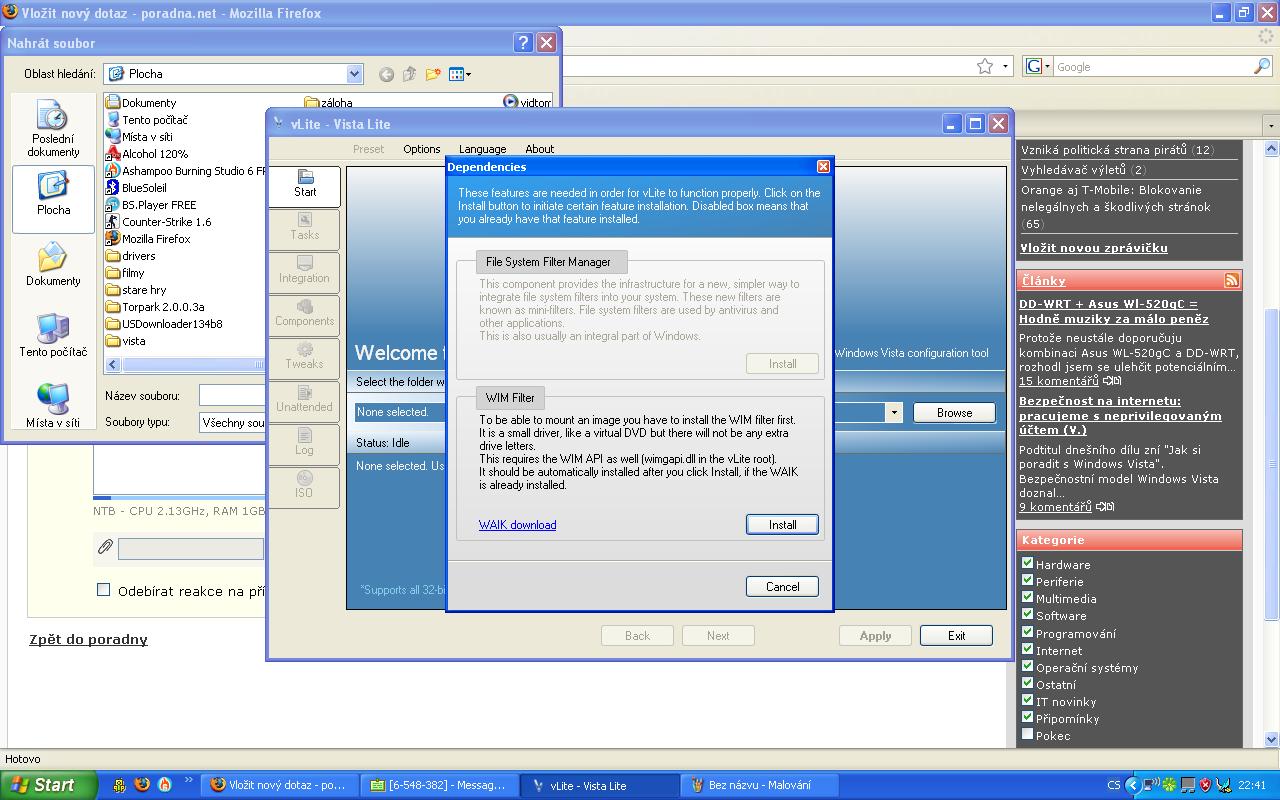Go to Components in vLite sidebar
This screenshot has width=1280, height=800.
coord(304,315)
